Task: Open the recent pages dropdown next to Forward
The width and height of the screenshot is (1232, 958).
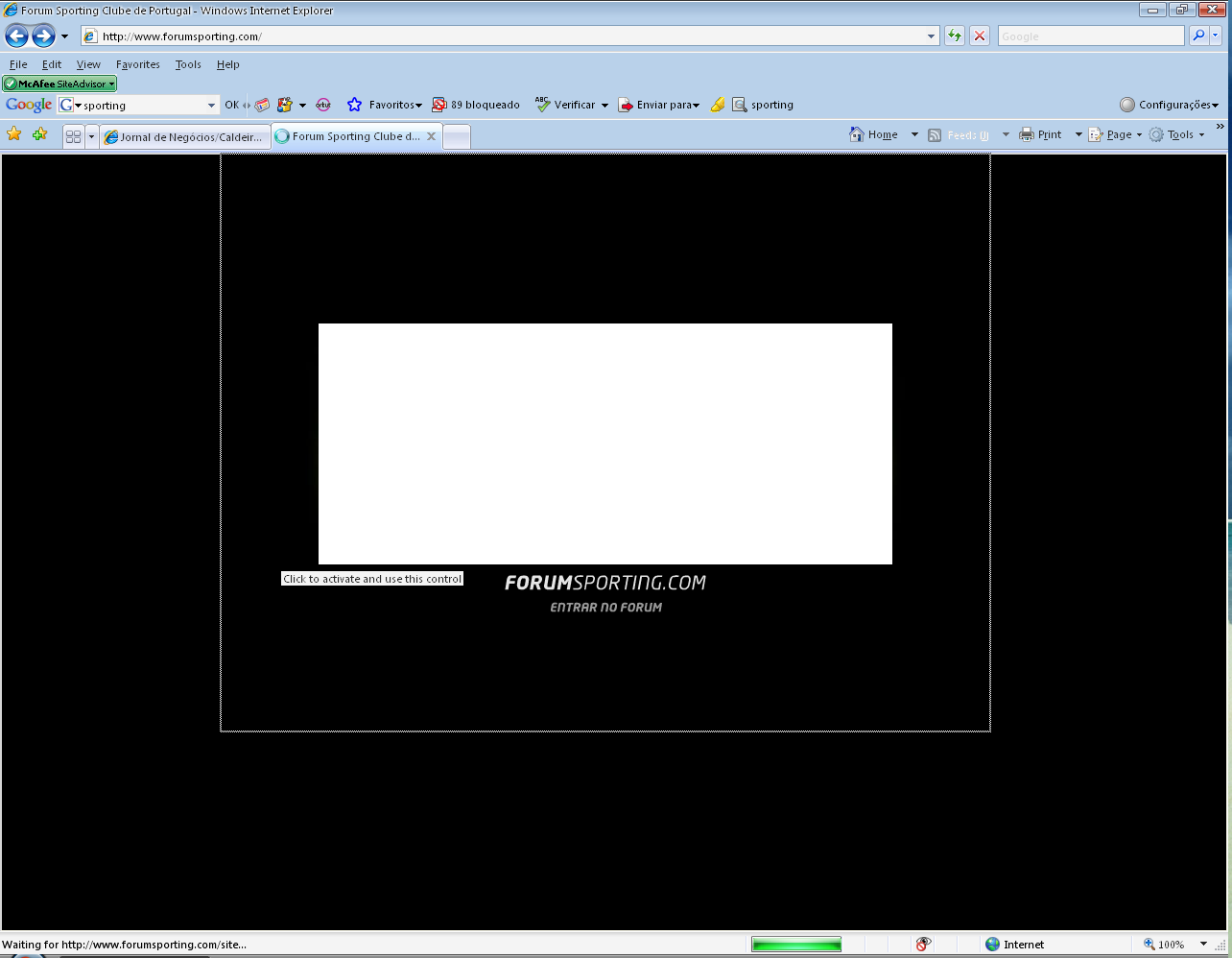Action: point(65,36)
